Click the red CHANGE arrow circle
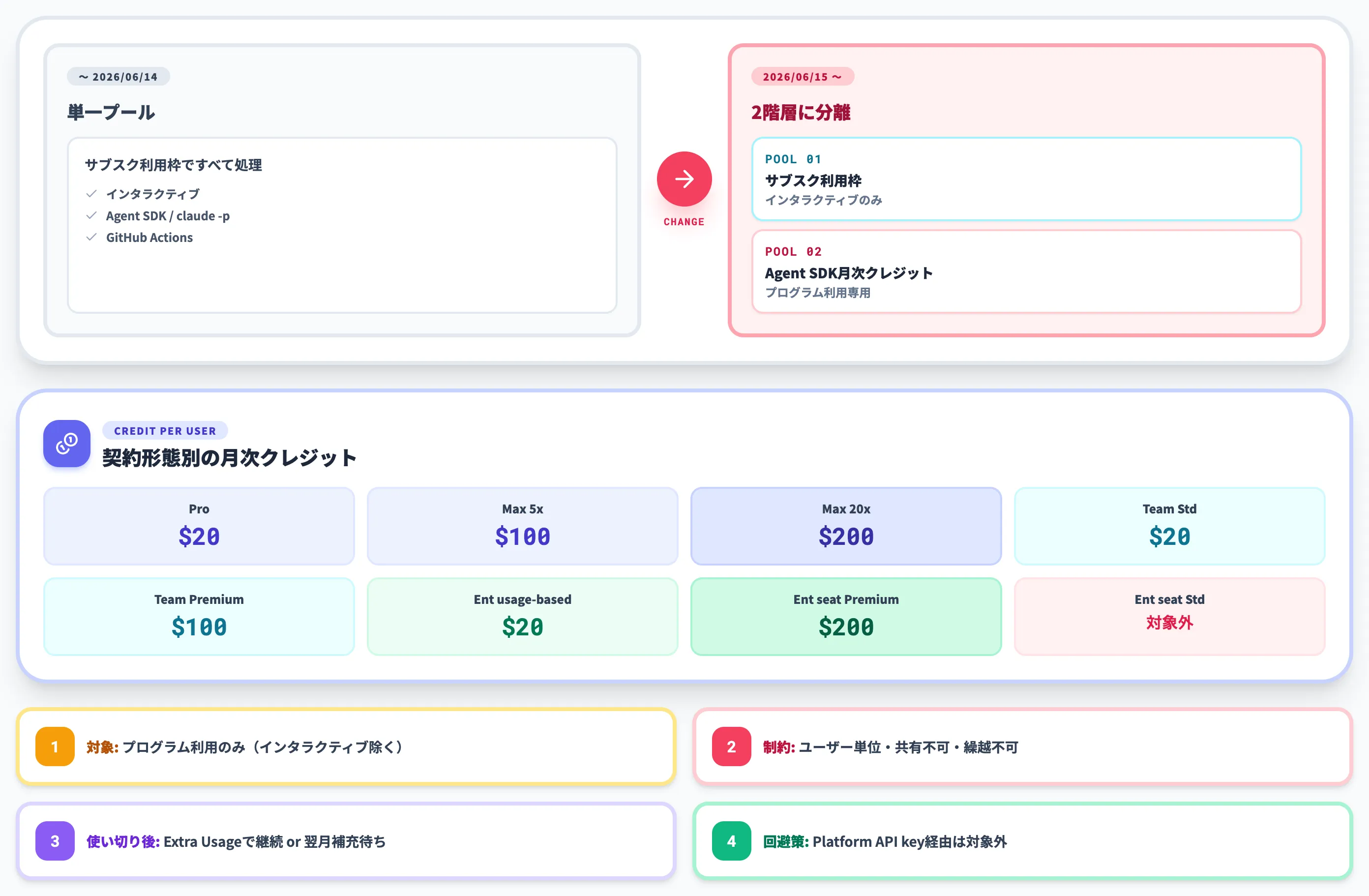This screenshot has height=896, width=1369. click(x=684, y=179)
